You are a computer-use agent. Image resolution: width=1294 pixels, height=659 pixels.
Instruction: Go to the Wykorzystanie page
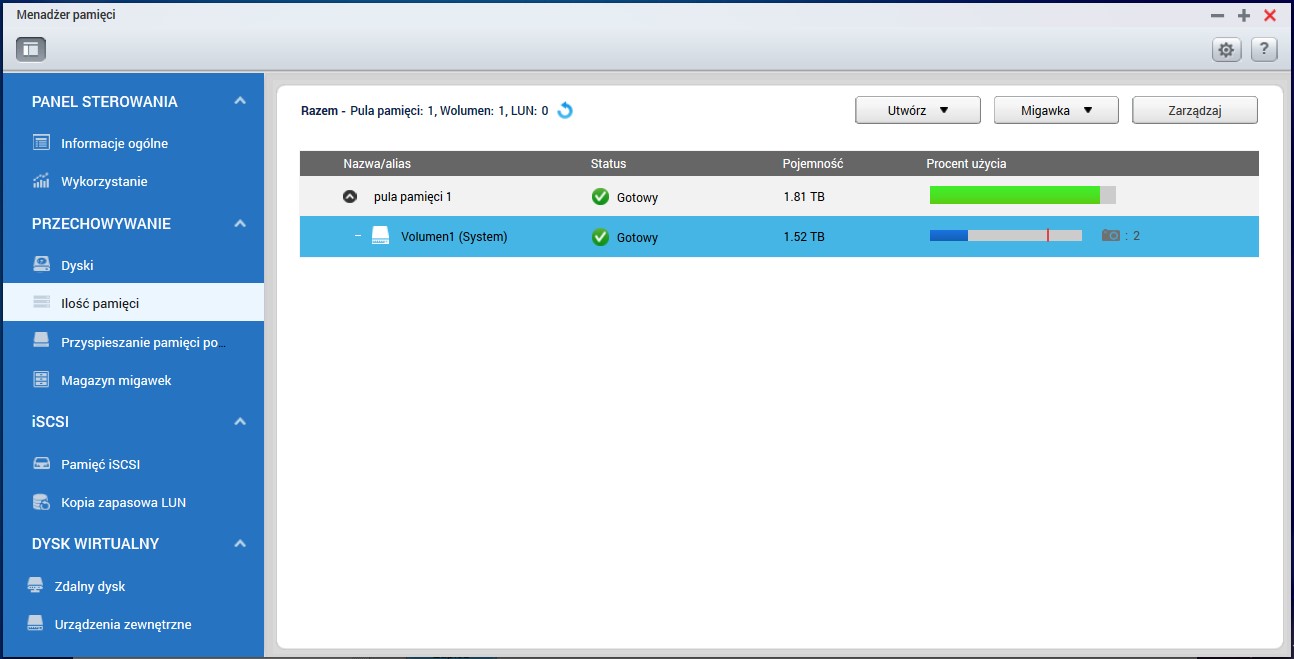tap(104, 181)
